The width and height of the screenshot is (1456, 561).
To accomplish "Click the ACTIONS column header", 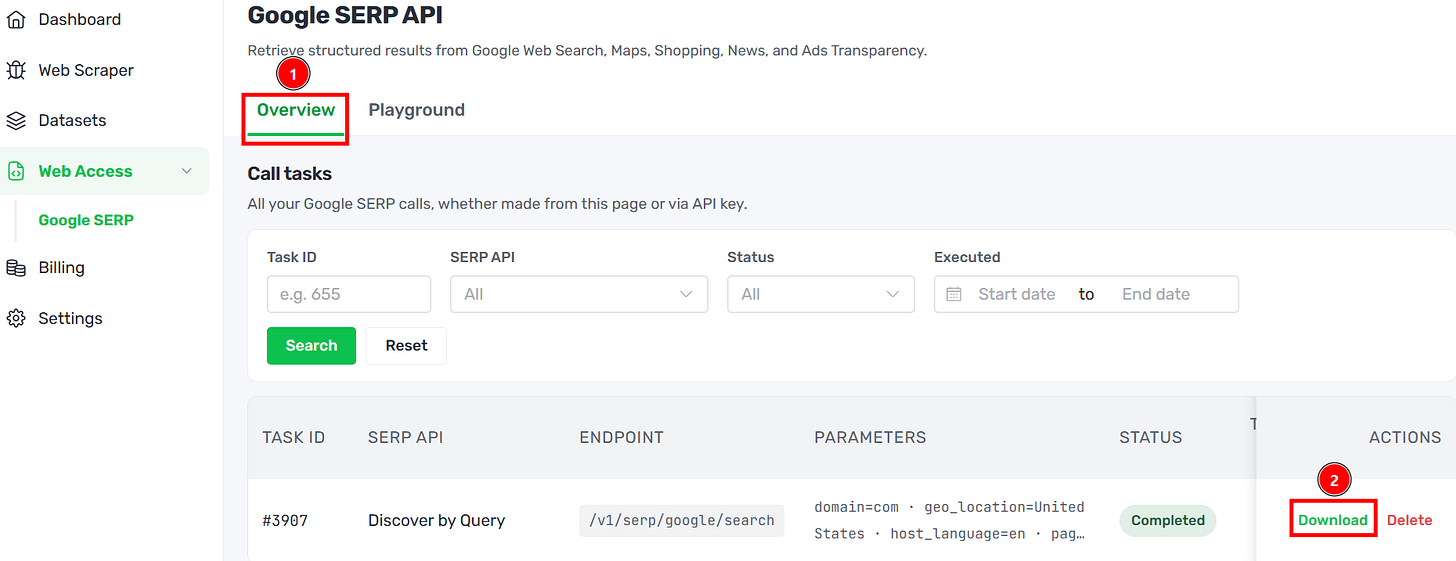I will point(1405,437).
